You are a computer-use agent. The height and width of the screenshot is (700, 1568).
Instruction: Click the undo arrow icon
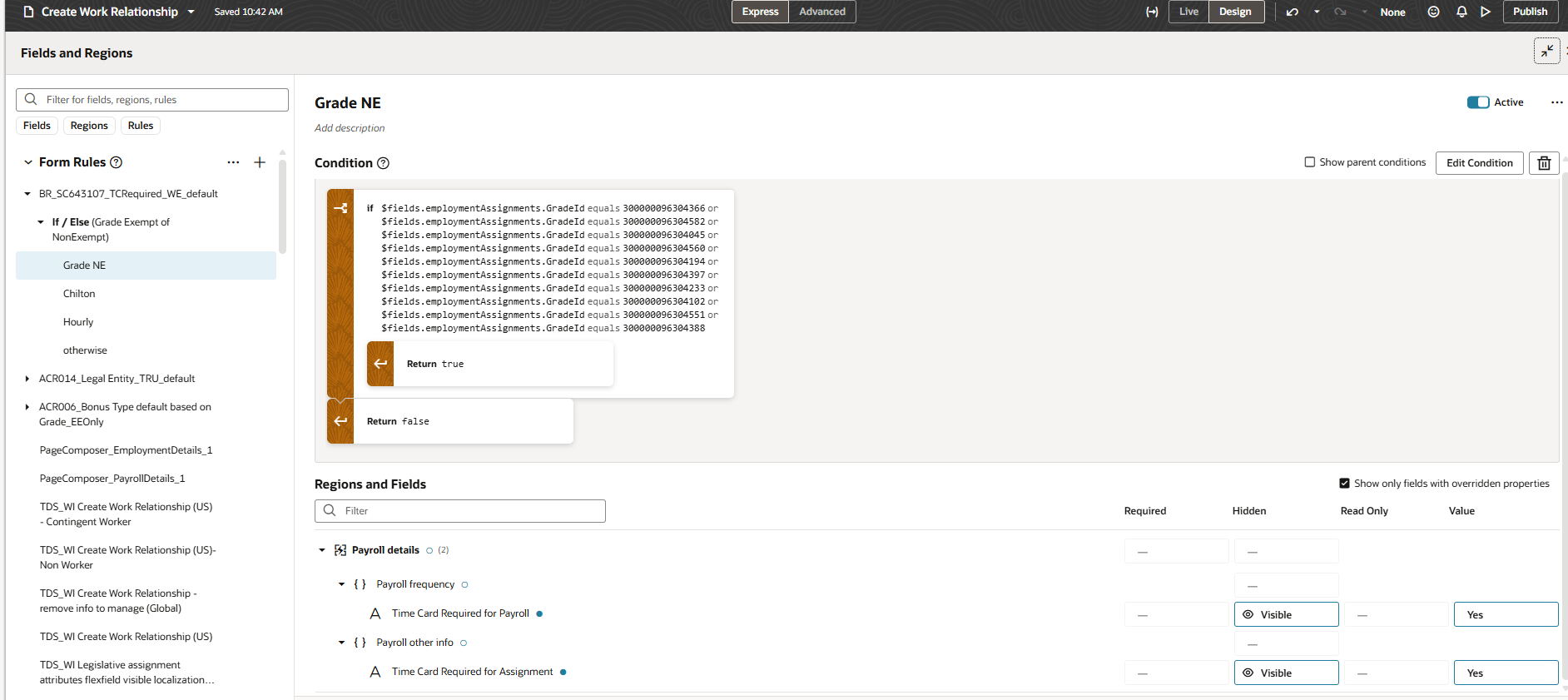pyautogui.click(x=1292, y=12)
